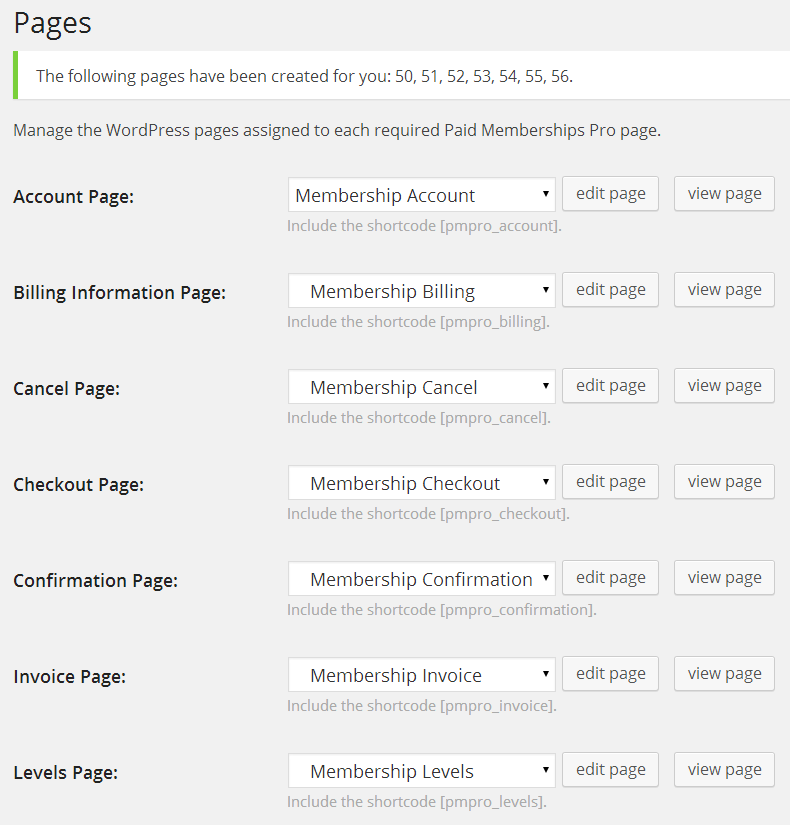View the Membership Account page
This screenshot has height=825, width=790.
[x=723, y=193]
